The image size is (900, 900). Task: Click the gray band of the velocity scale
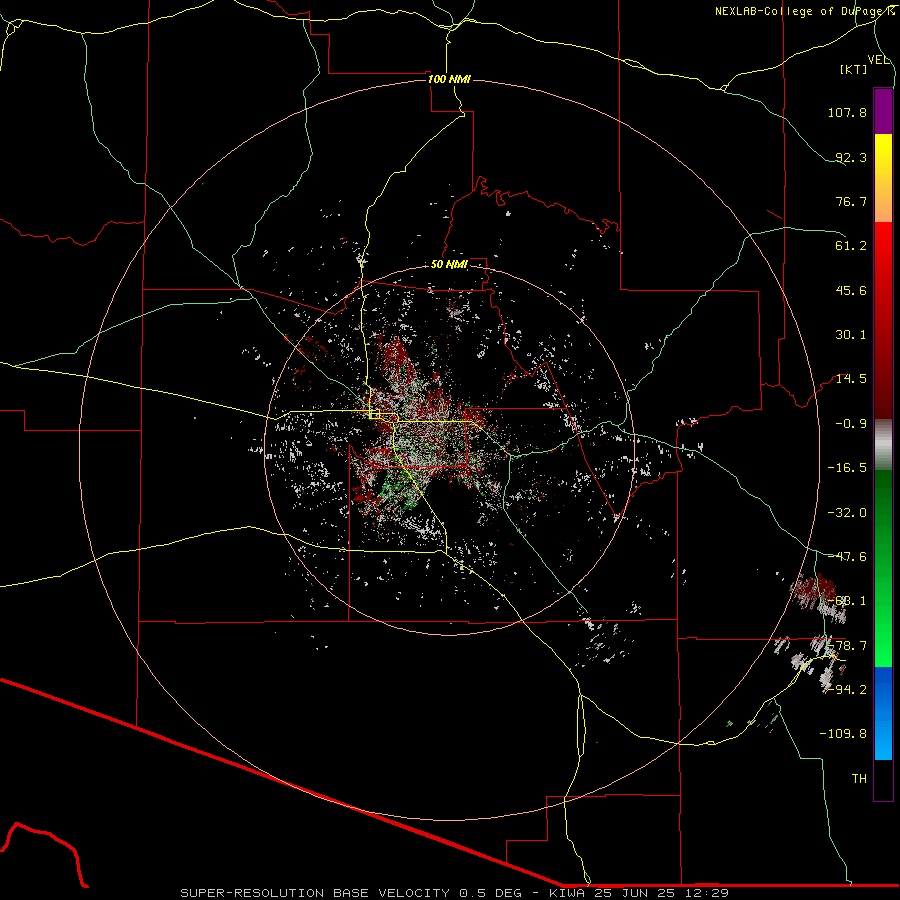point(883,445)
